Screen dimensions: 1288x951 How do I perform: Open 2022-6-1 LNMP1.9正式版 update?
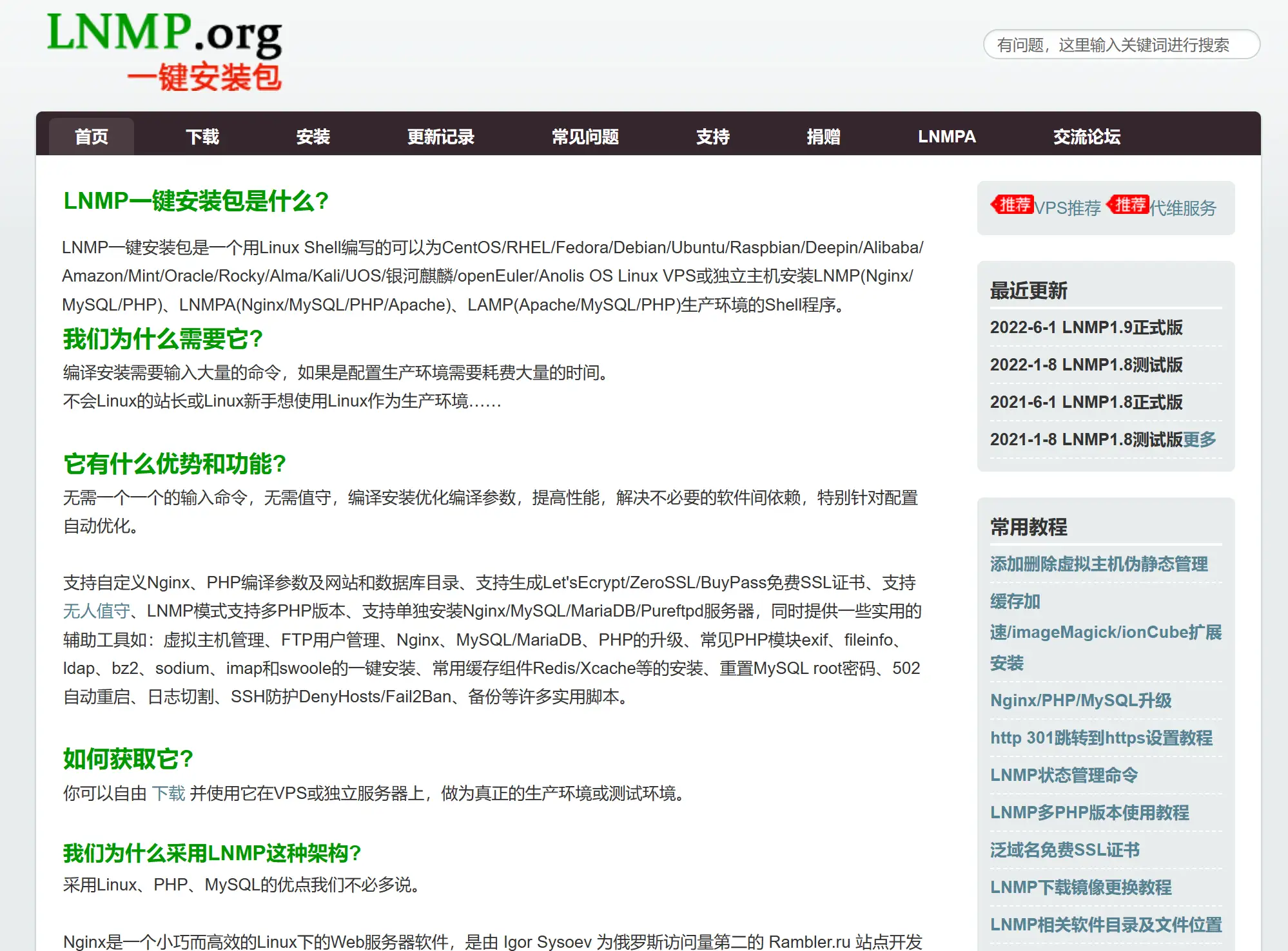coord(1087,327)
